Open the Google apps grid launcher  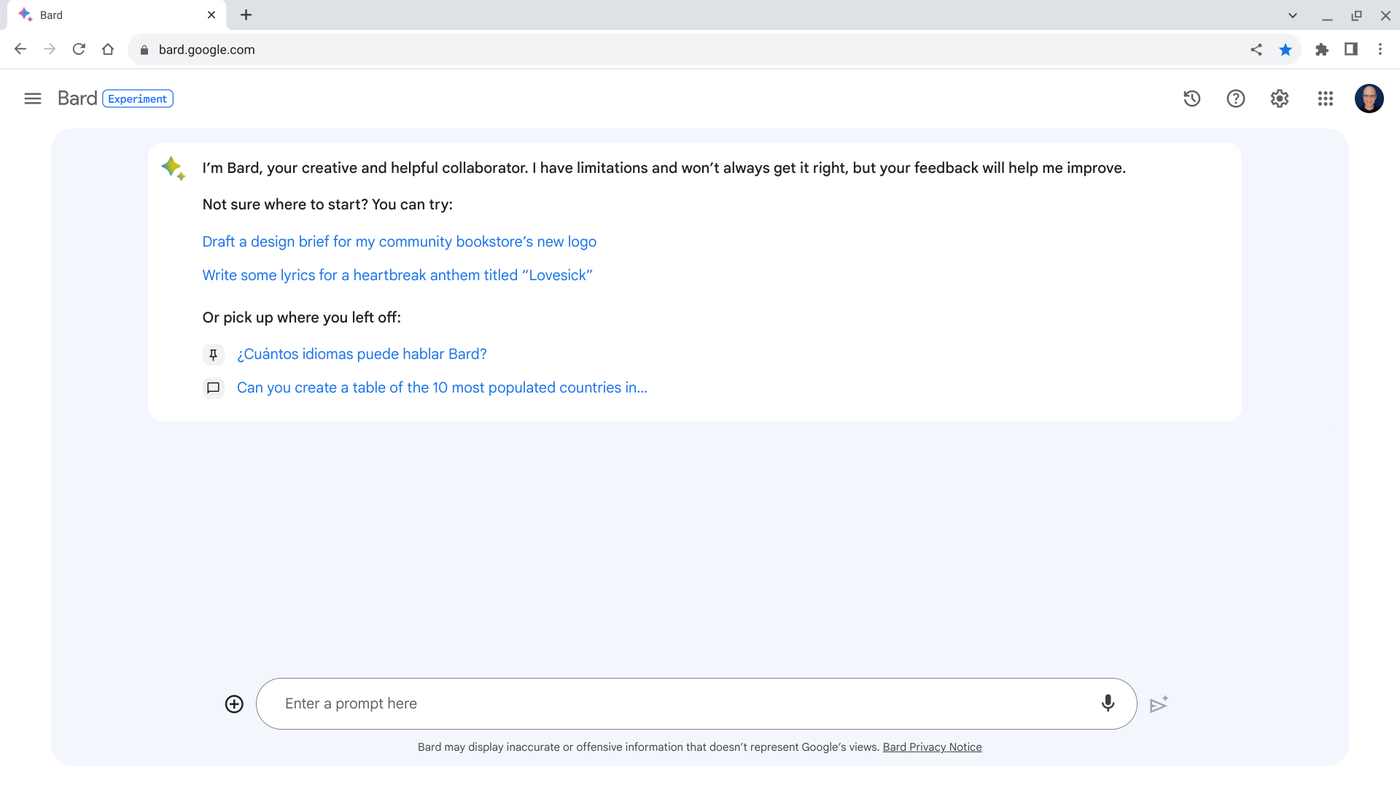[x=1325, y=98]
